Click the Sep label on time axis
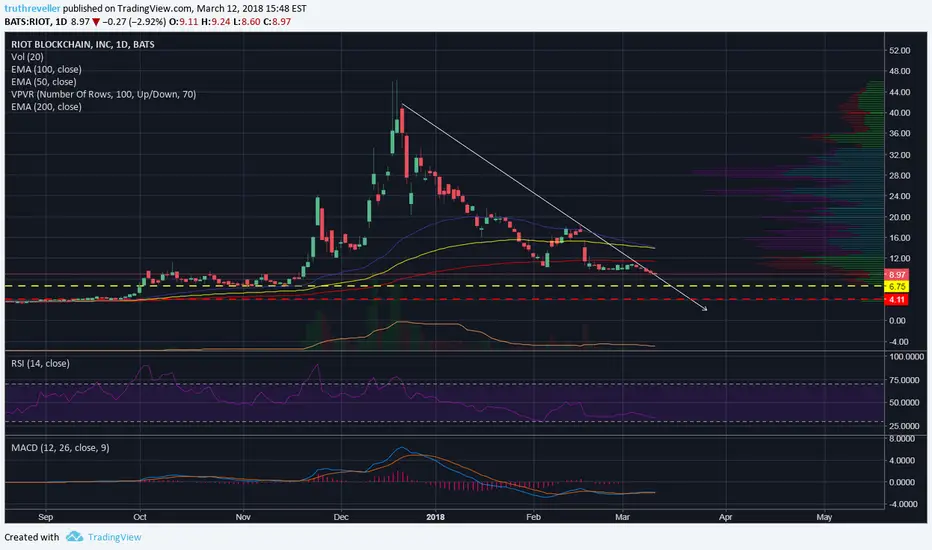 coord(46,517)
